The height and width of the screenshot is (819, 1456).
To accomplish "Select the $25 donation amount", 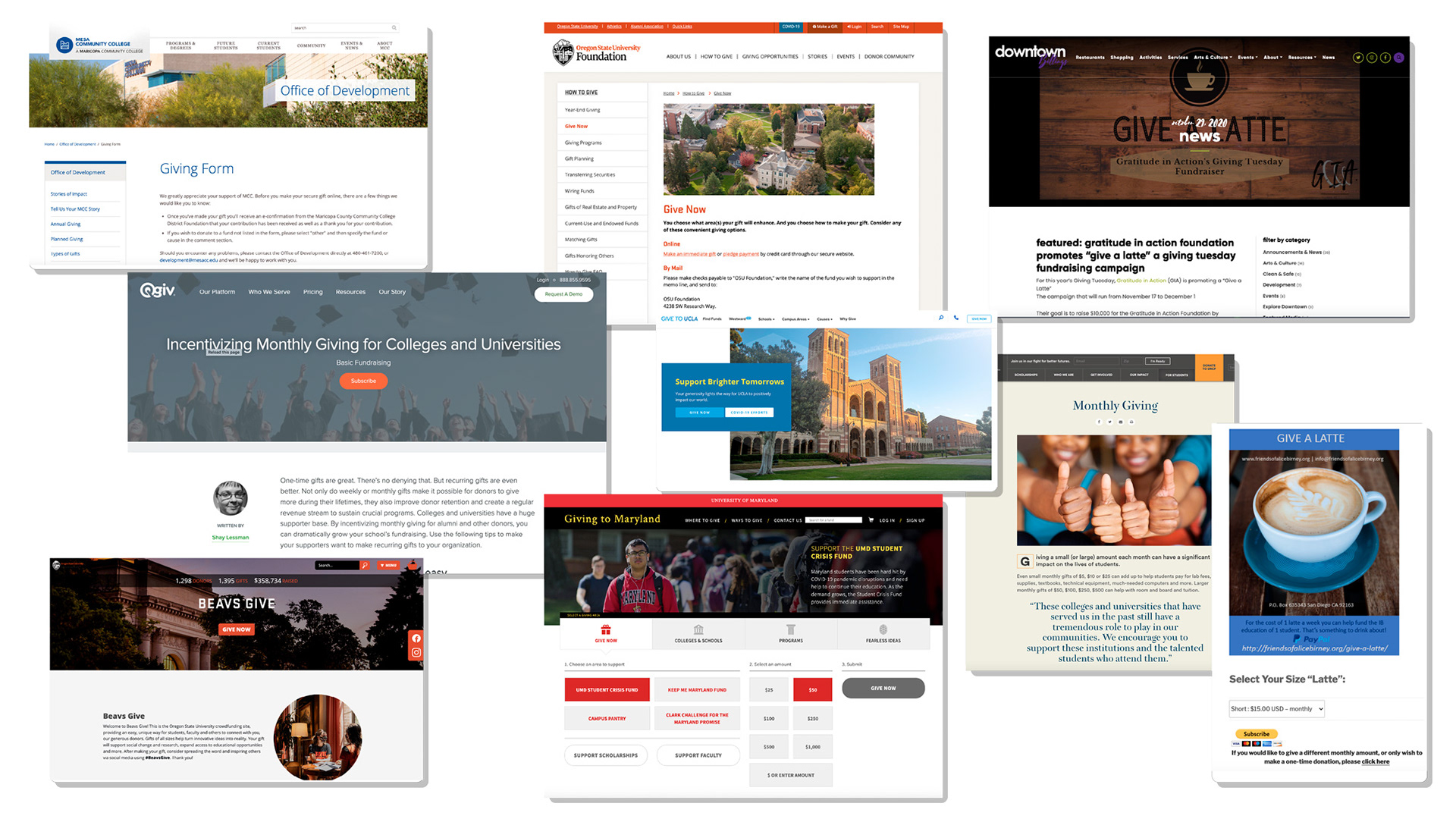I will [x=769, y=689].
